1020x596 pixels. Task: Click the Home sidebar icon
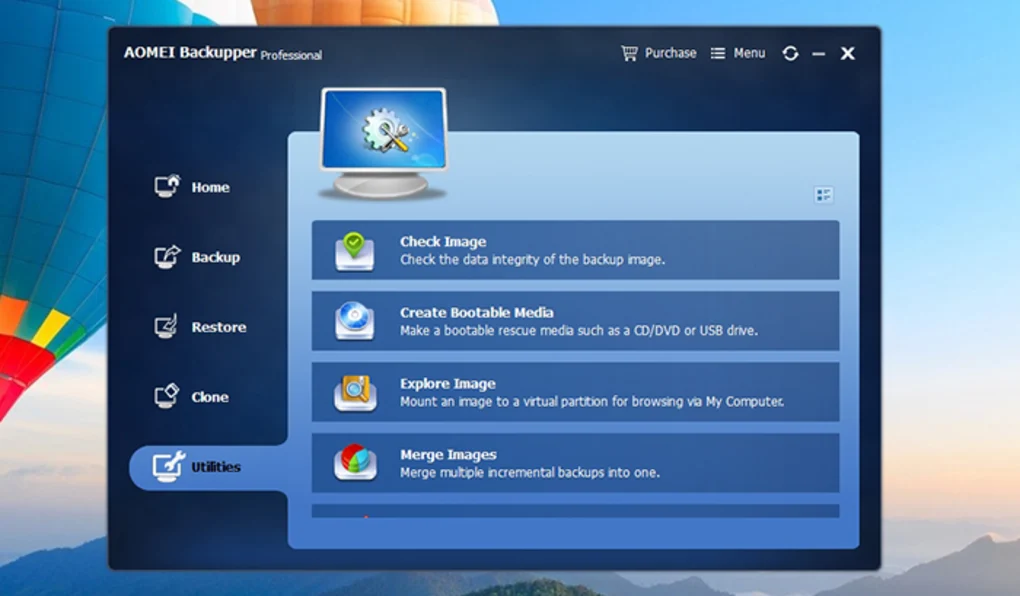(167, 187)
